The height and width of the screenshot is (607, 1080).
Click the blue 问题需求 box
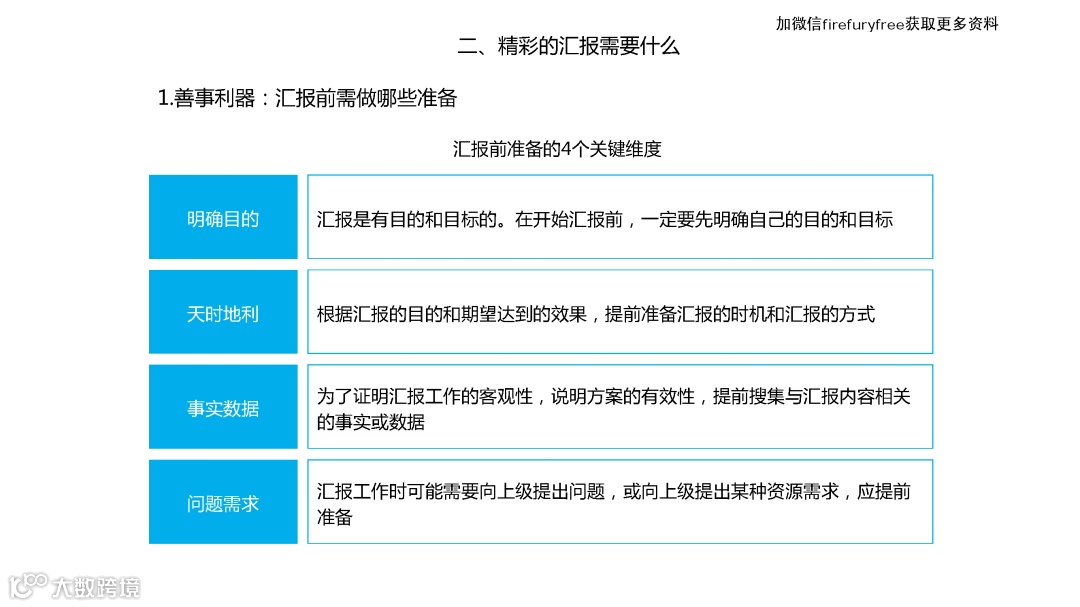(223, 502)
